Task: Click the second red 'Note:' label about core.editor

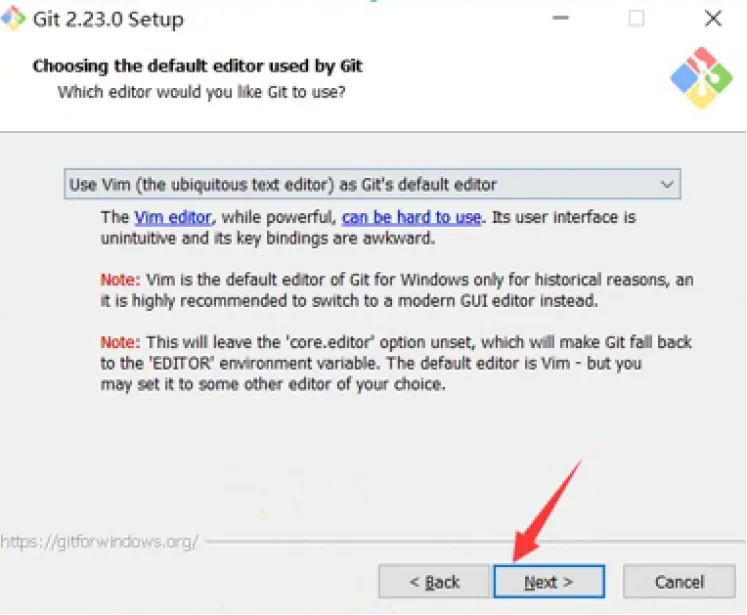Action: tap(120, 342)
